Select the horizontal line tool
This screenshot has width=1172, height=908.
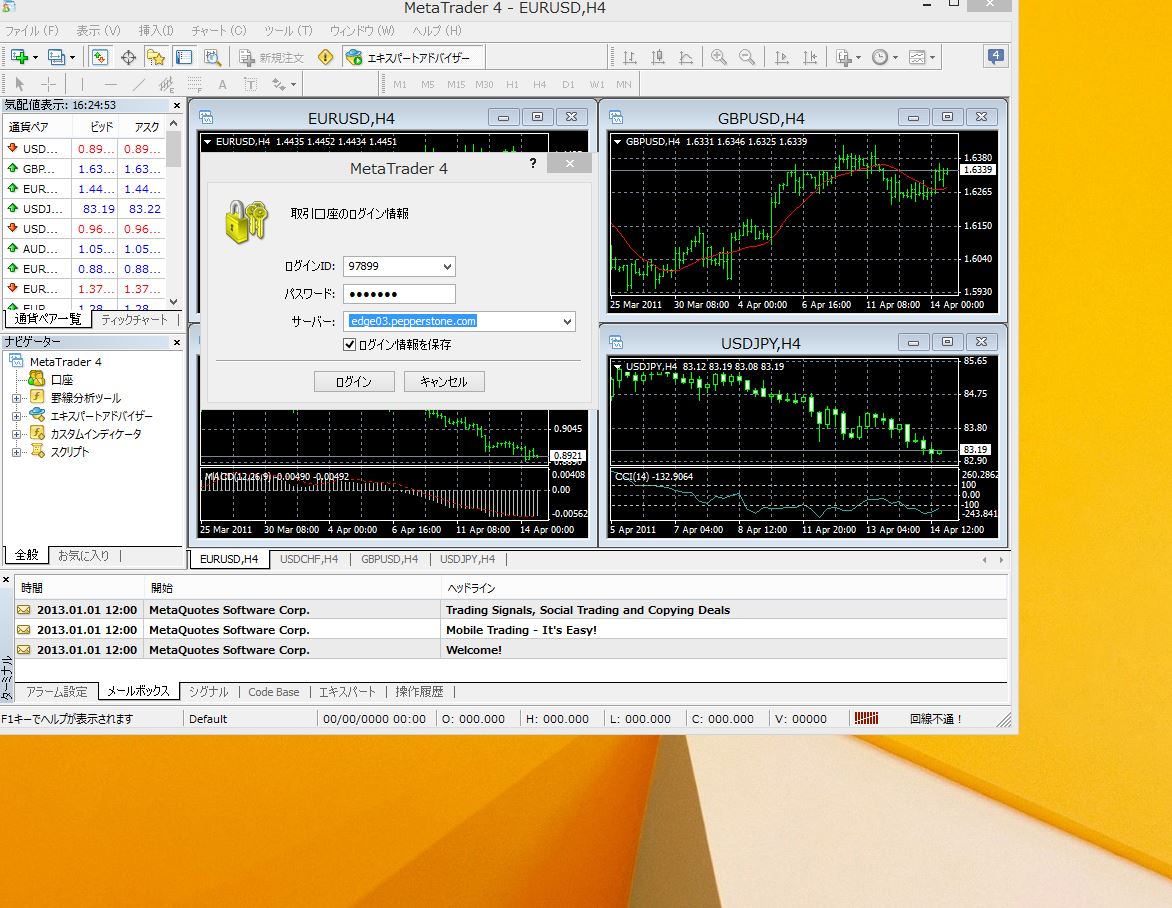(111, 84)
